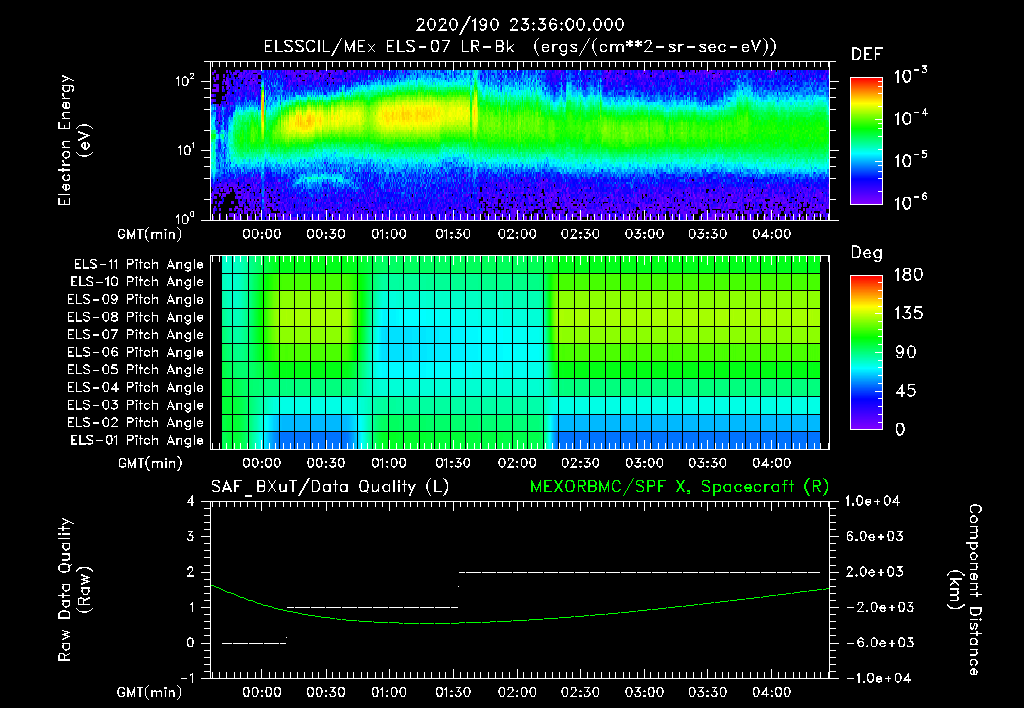Click the 10^2 tick on the electron energy axis
The image size is (1024, 708).
(185, 81)
